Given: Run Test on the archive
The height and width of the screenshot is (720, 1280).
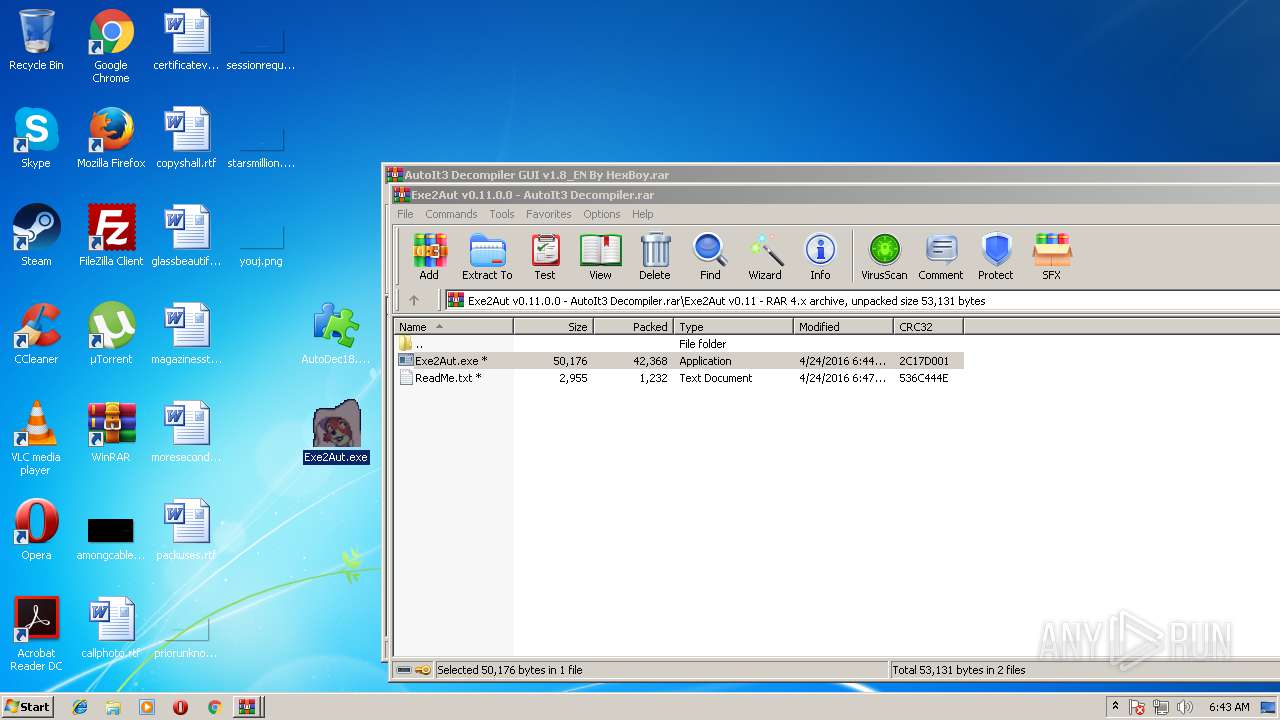Looking at the screenshot, I should pyautogui.click(x=545, y=257).
